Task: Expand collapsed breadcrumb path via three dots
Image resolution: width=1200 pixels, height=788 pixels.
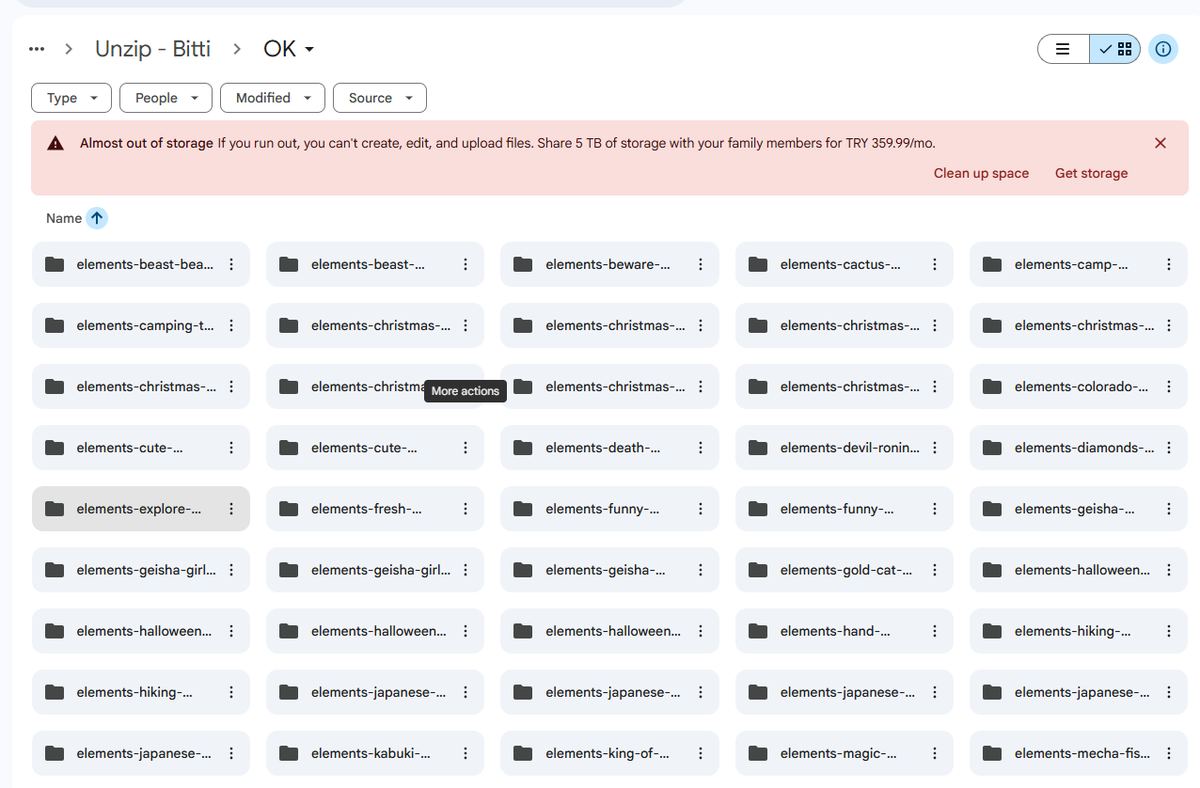Action: click(x=37, y=49)
